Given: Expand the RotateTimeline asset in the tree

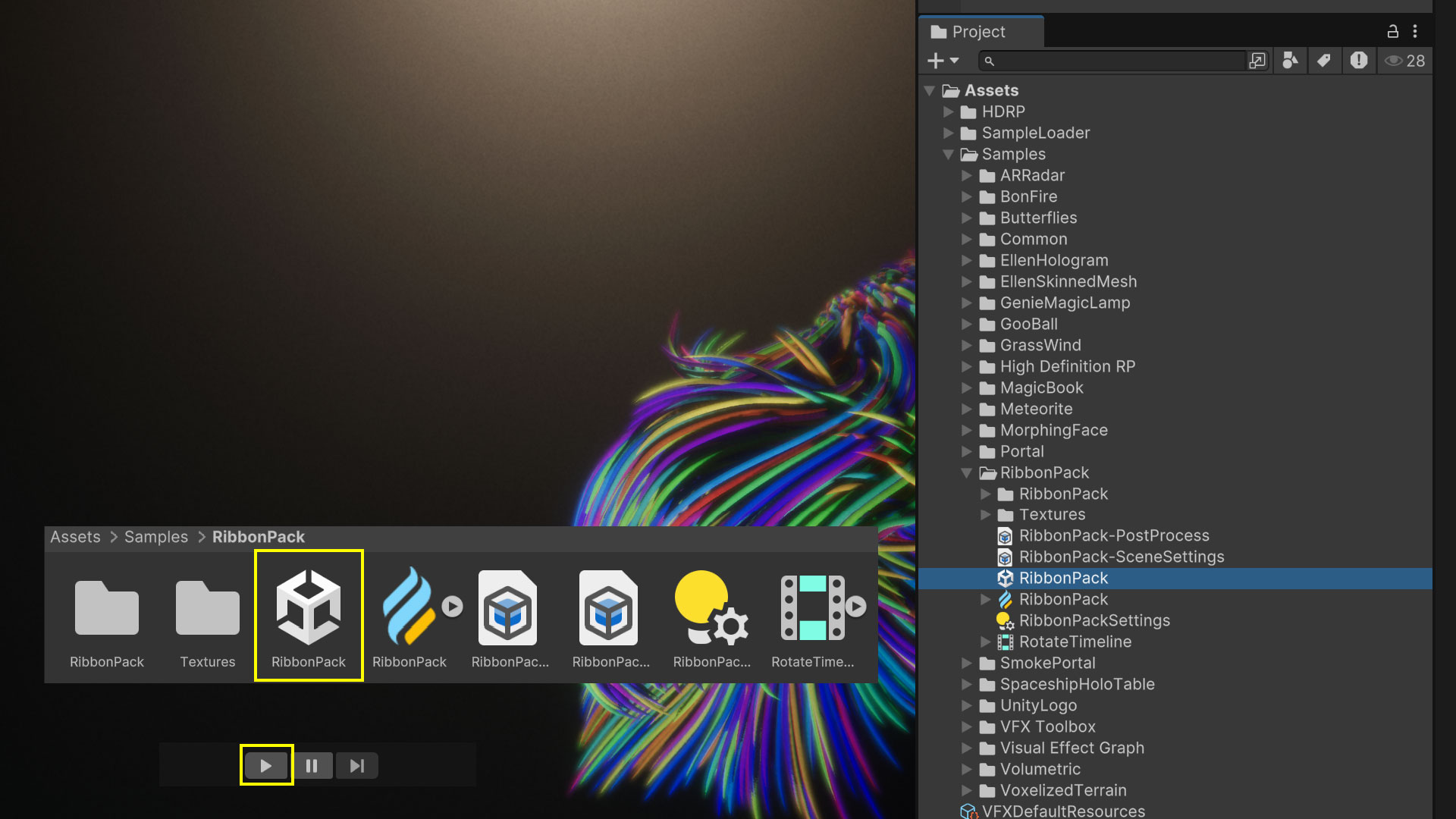Looking at the screenshot, I should tap(985, 642).
